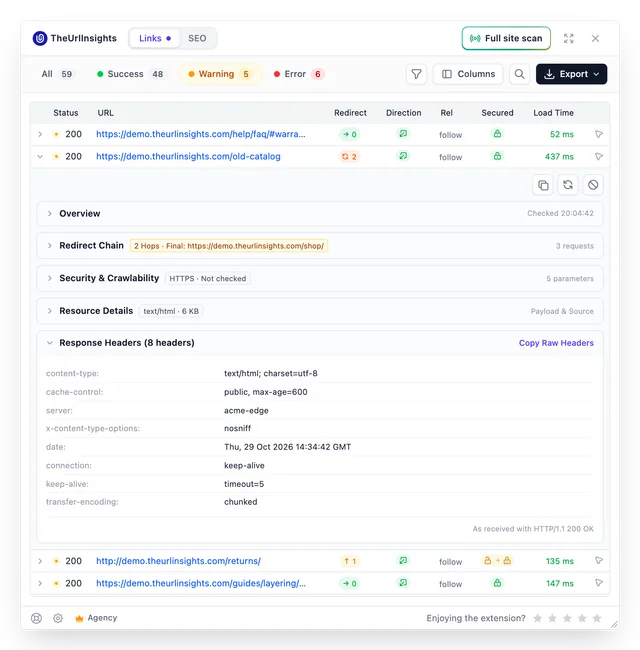This screenshot has height=650, width=640.
Task: Open the http returns URL link
Action: tap(178, 561)
